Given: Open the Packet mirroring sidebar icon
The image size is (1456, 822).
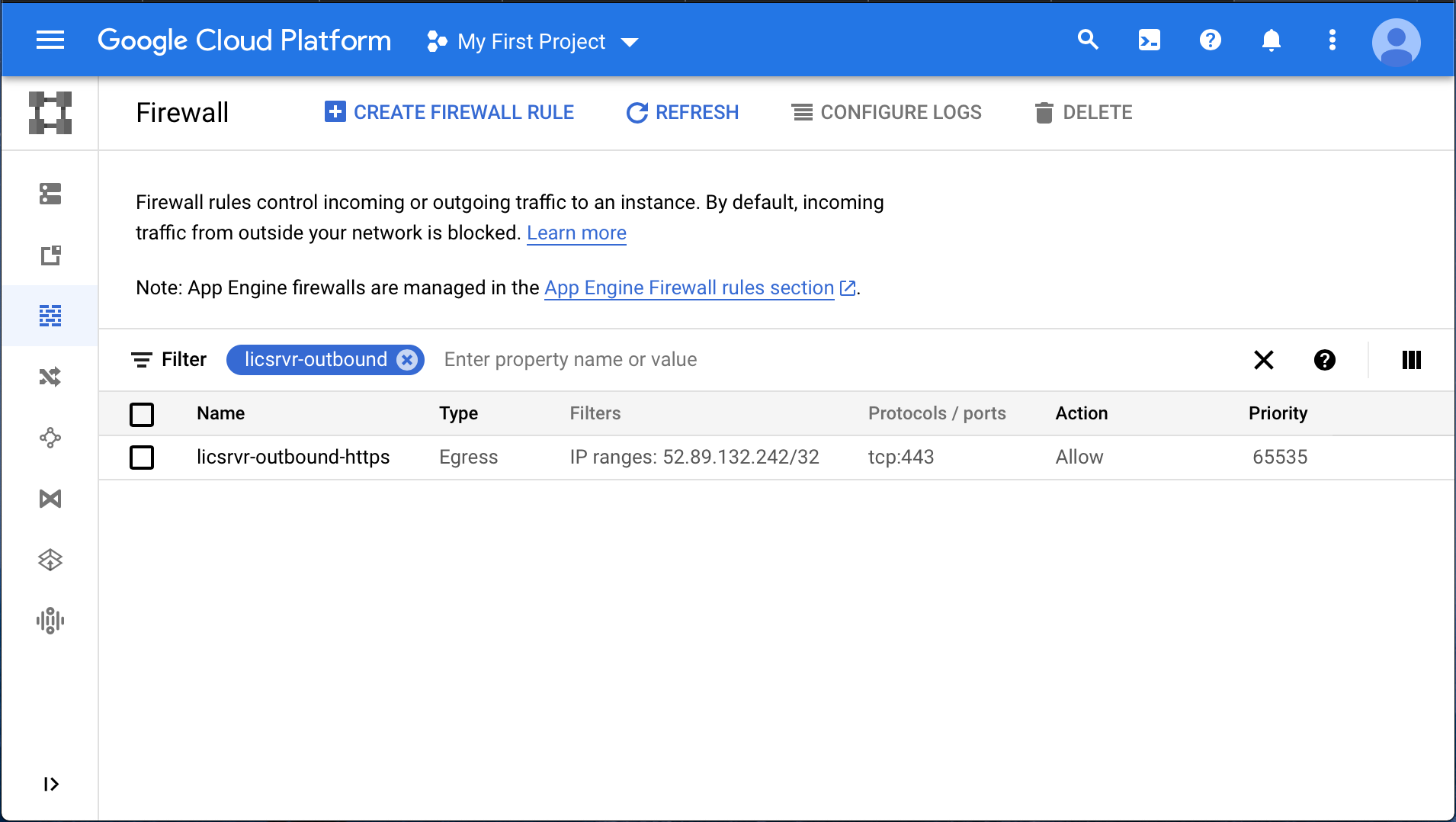Looking at the screenshot, I should coord(50,620).
